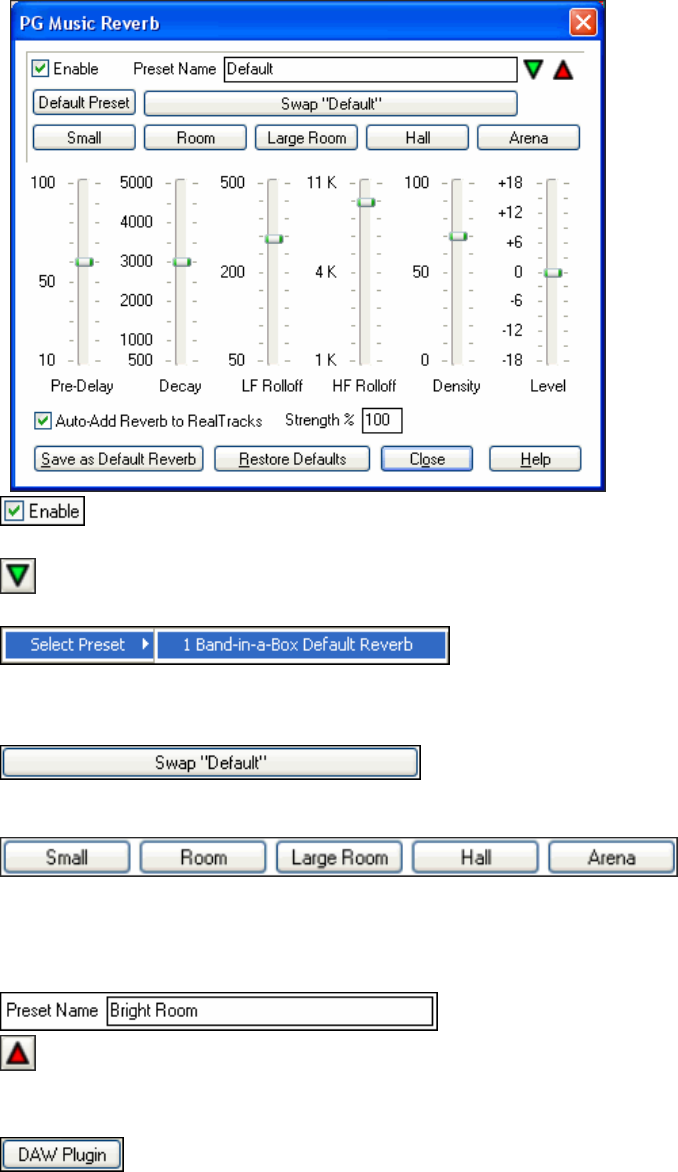Screen dimensions: 678x1172
Task: Toggle Enable checkbox in reverb dialog
Action: click(40, 69)
